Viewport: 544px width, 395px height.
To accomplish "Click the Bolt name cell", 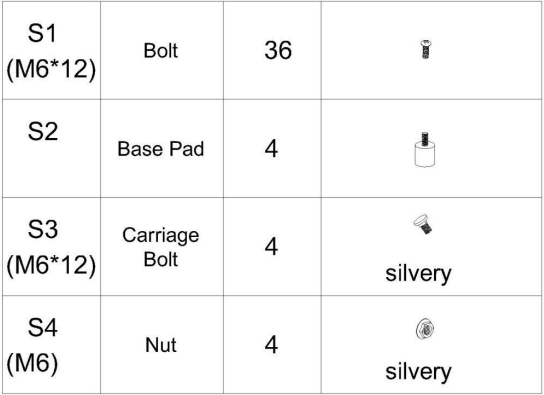I will click(161, 51).
